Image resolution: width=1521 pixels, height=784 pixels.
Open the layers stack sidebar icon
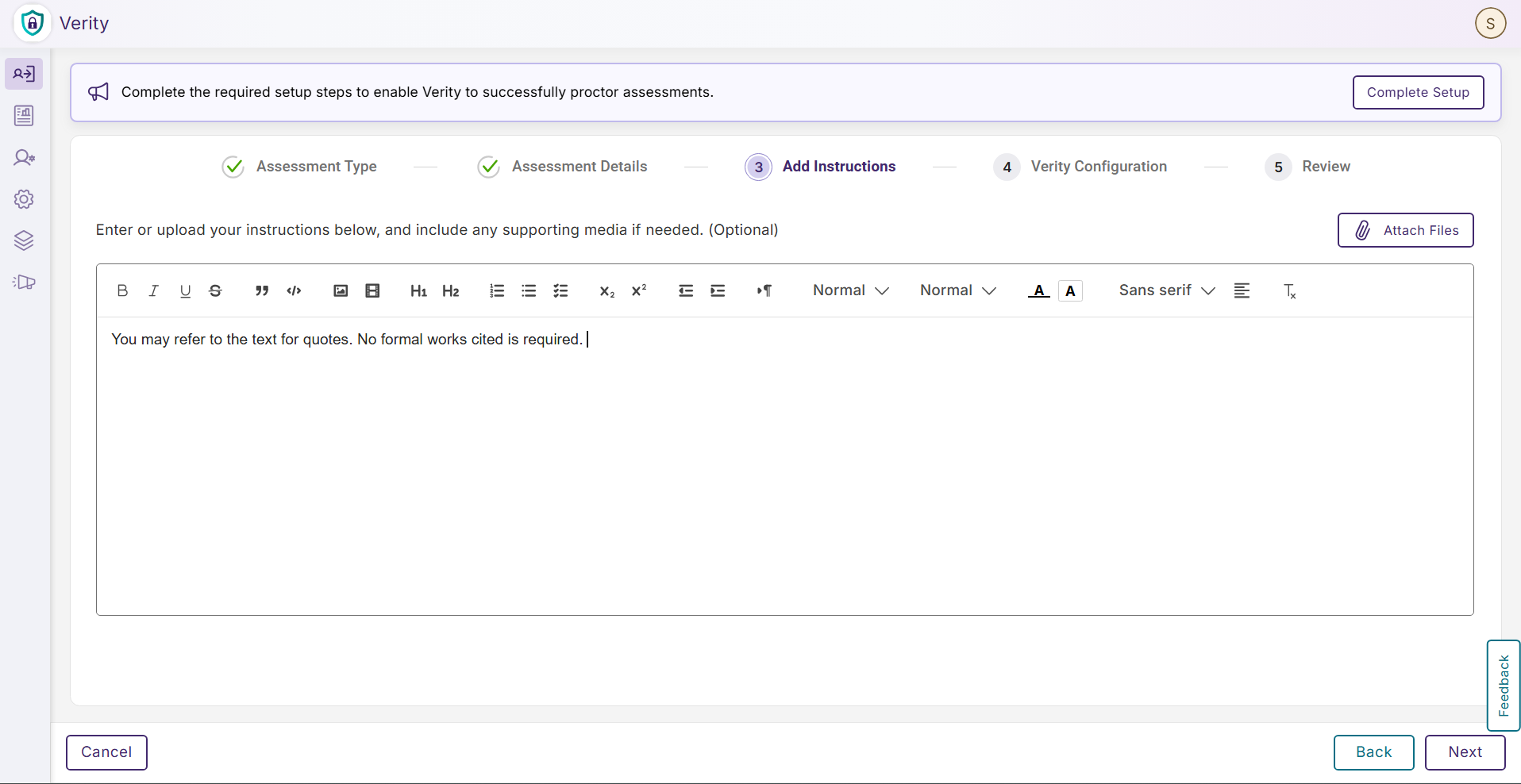24,240
